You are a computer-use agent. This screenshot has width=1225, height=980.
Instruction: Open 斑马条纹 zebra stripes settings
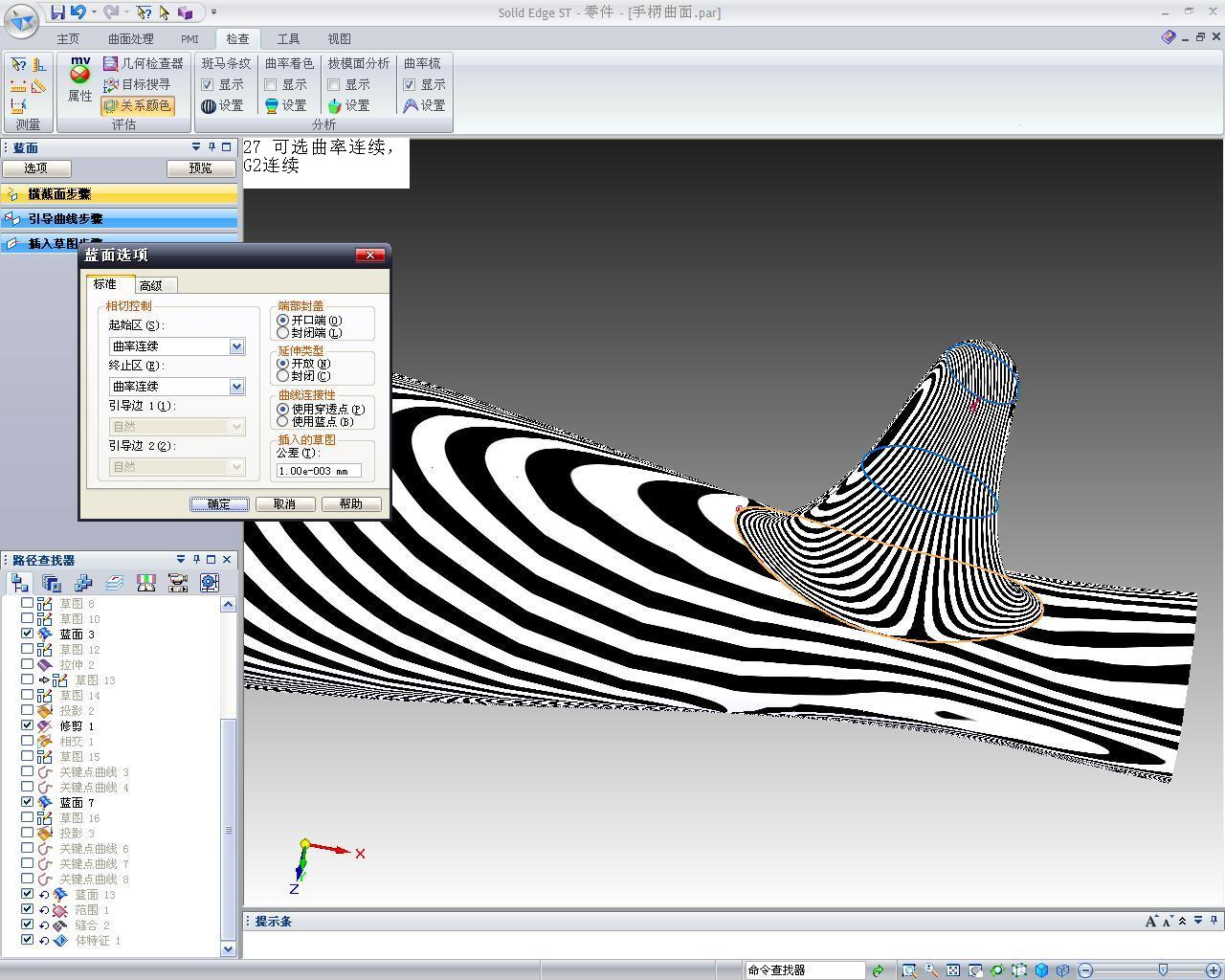pyautogui.click(x=223, y=105)
